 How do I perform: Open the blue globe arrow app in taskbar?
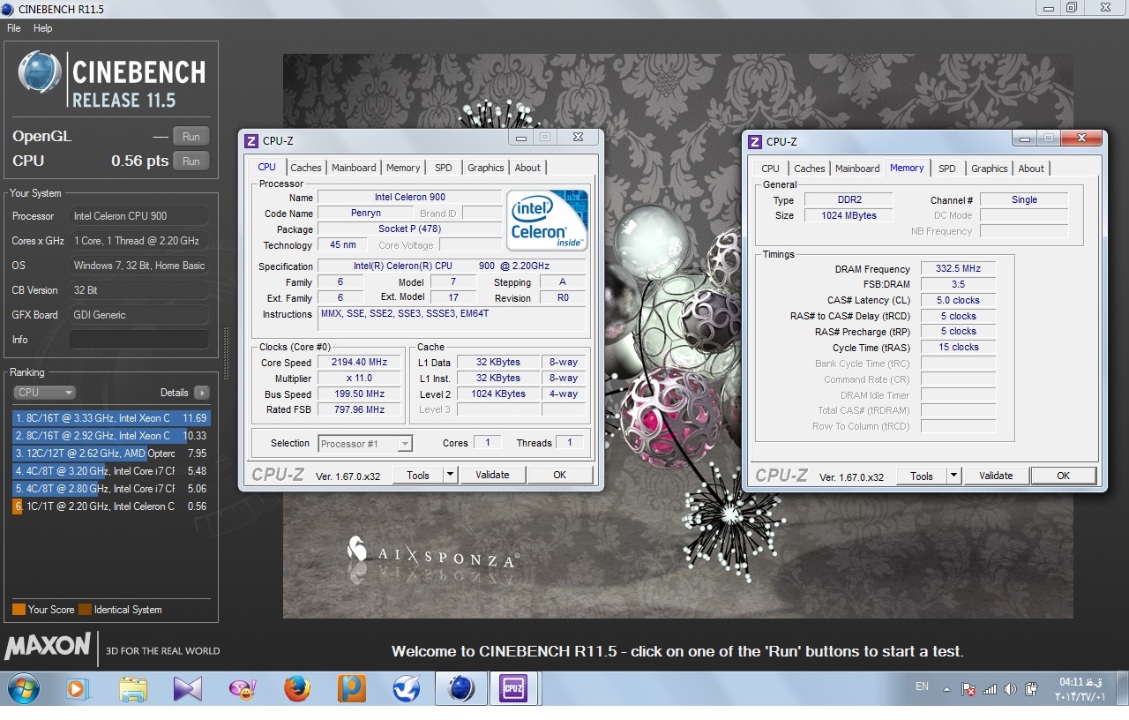point(406,689)
